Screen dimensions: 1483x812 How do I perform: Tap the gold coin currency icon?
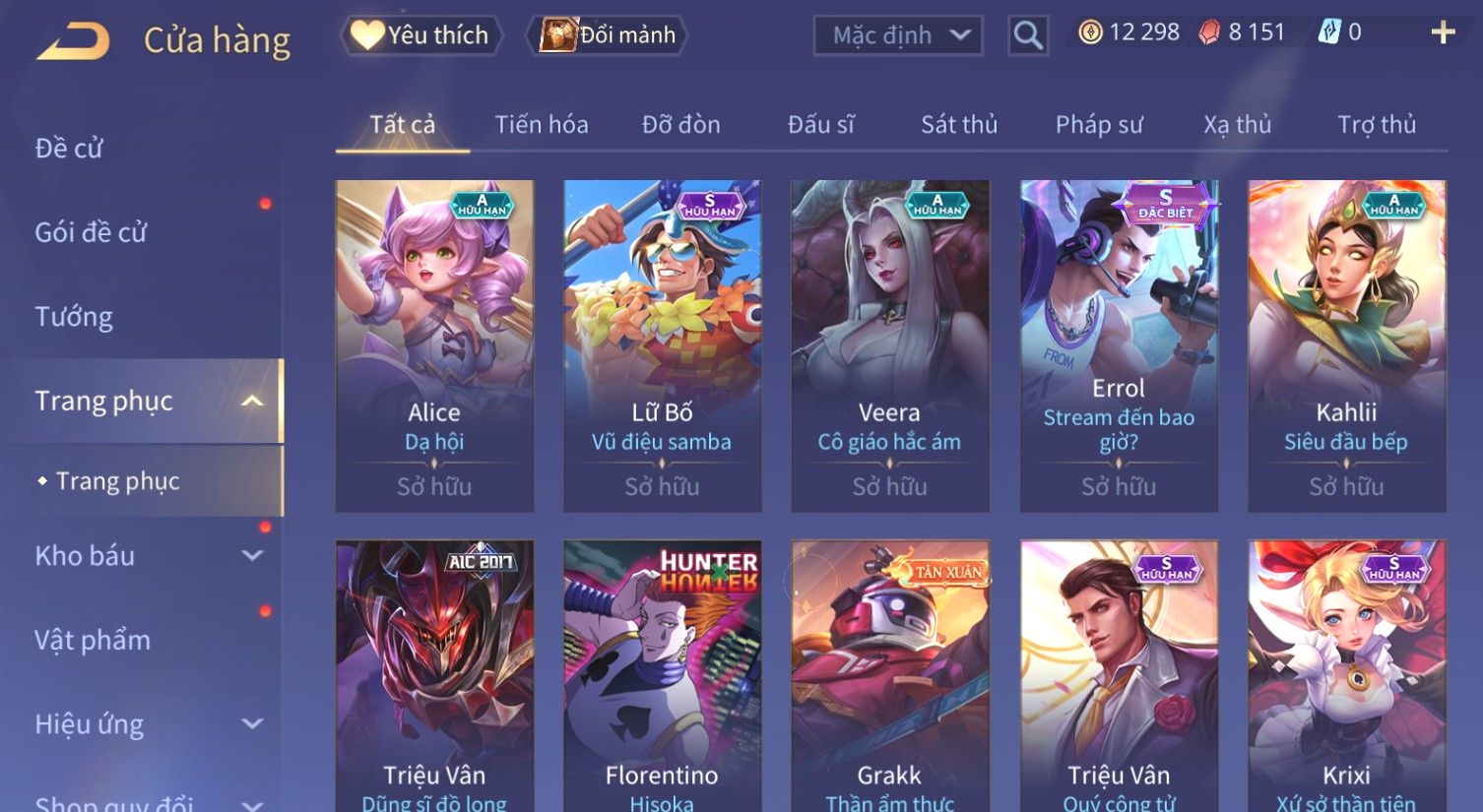tap(1090, 32)
